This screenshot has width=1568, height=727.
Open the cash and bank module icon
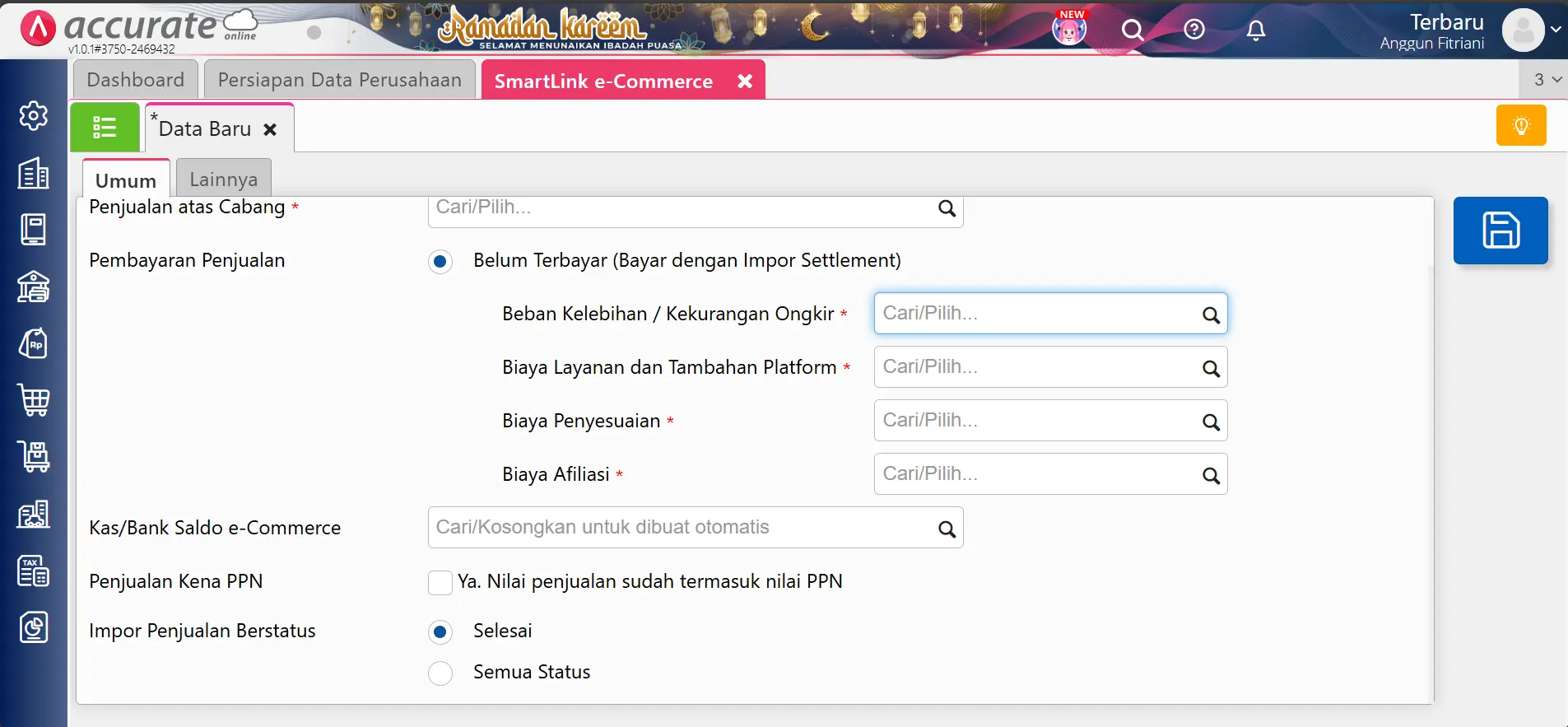click(34, 287)
